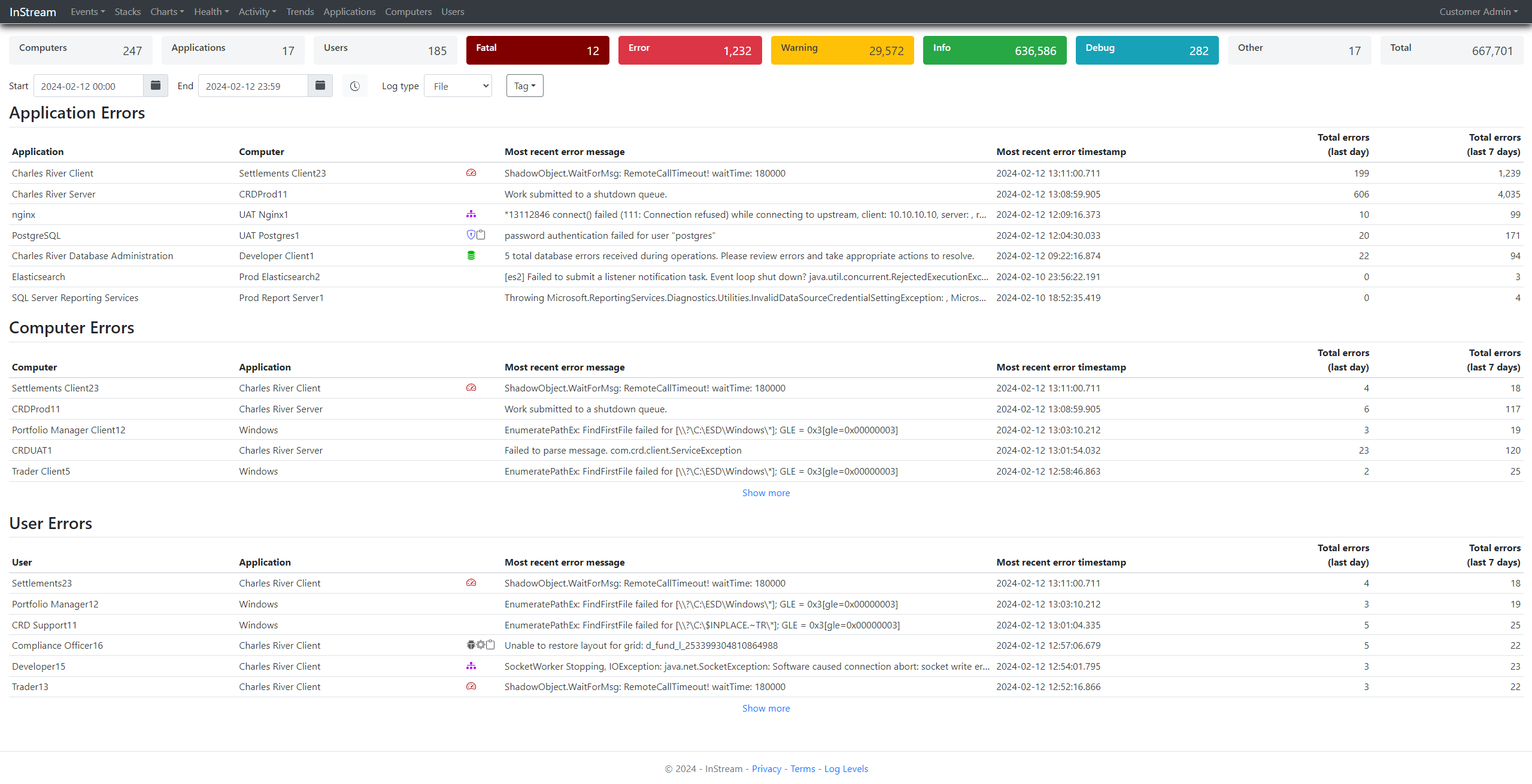Click purple network icon in nginx row
1532x784 pixels.
tap(471, 214)
